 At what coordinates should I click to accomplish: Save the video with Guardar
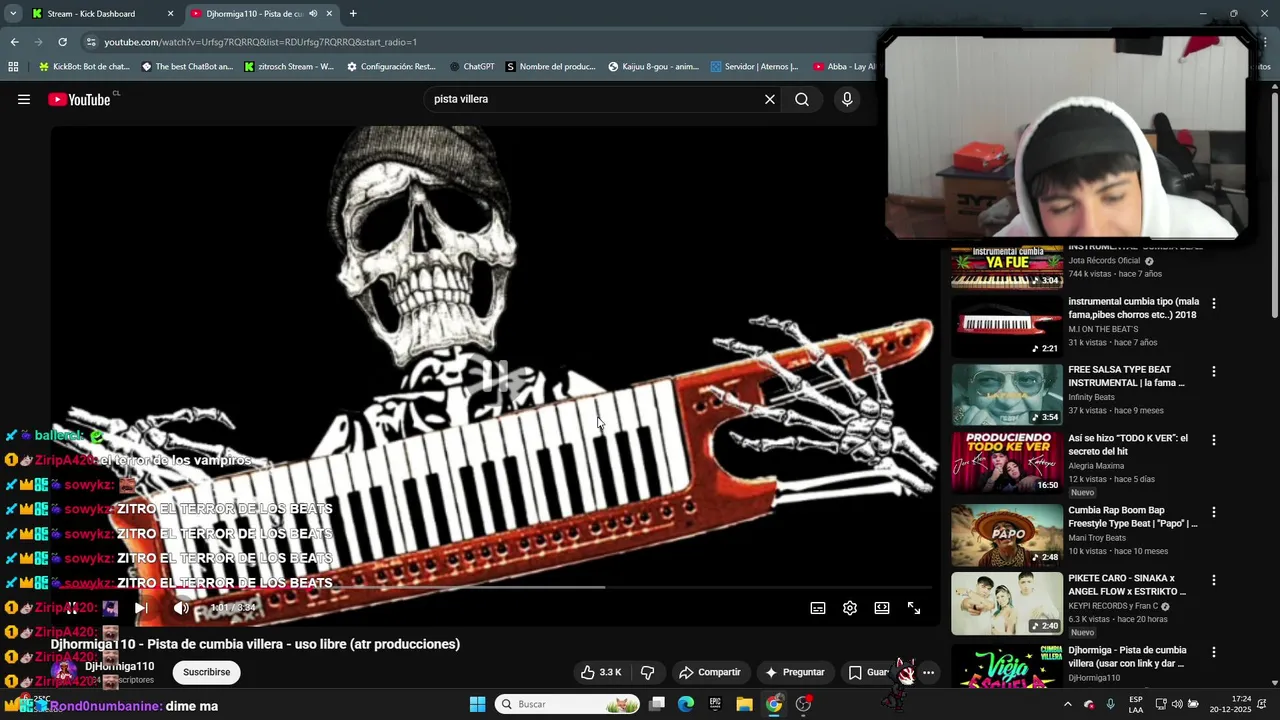click(868, 672)
